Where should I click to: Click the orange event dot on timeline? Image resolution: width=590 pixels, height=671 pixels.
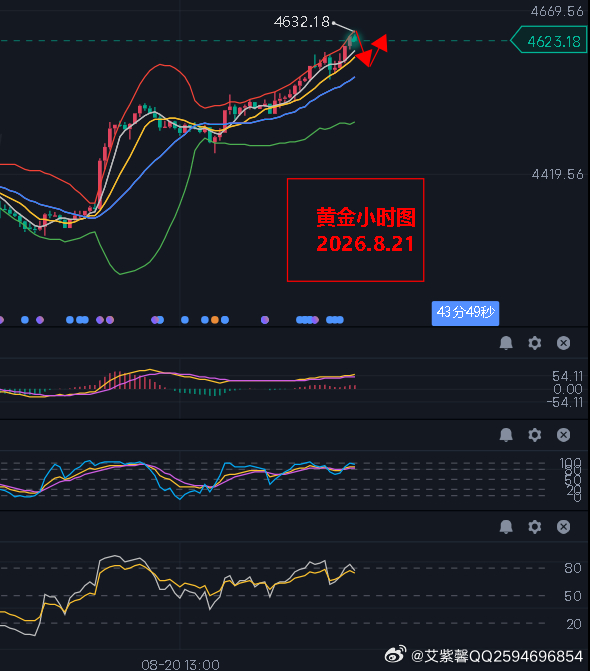click(215, 320)
